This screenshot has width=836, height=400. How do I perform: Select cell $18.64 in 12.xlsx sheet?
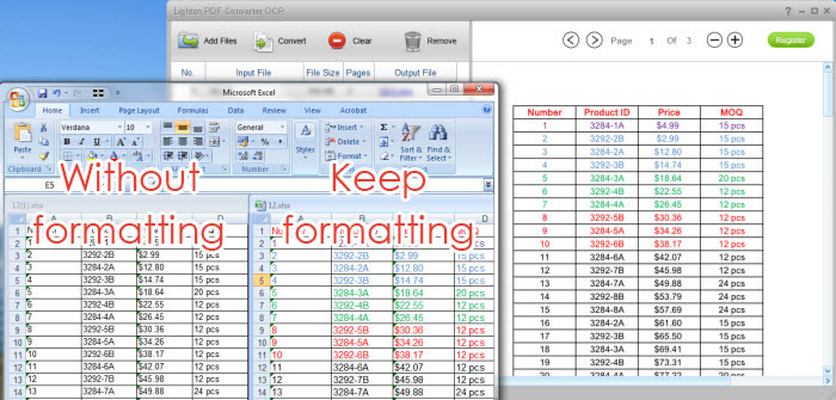click(x=423, y=293)
